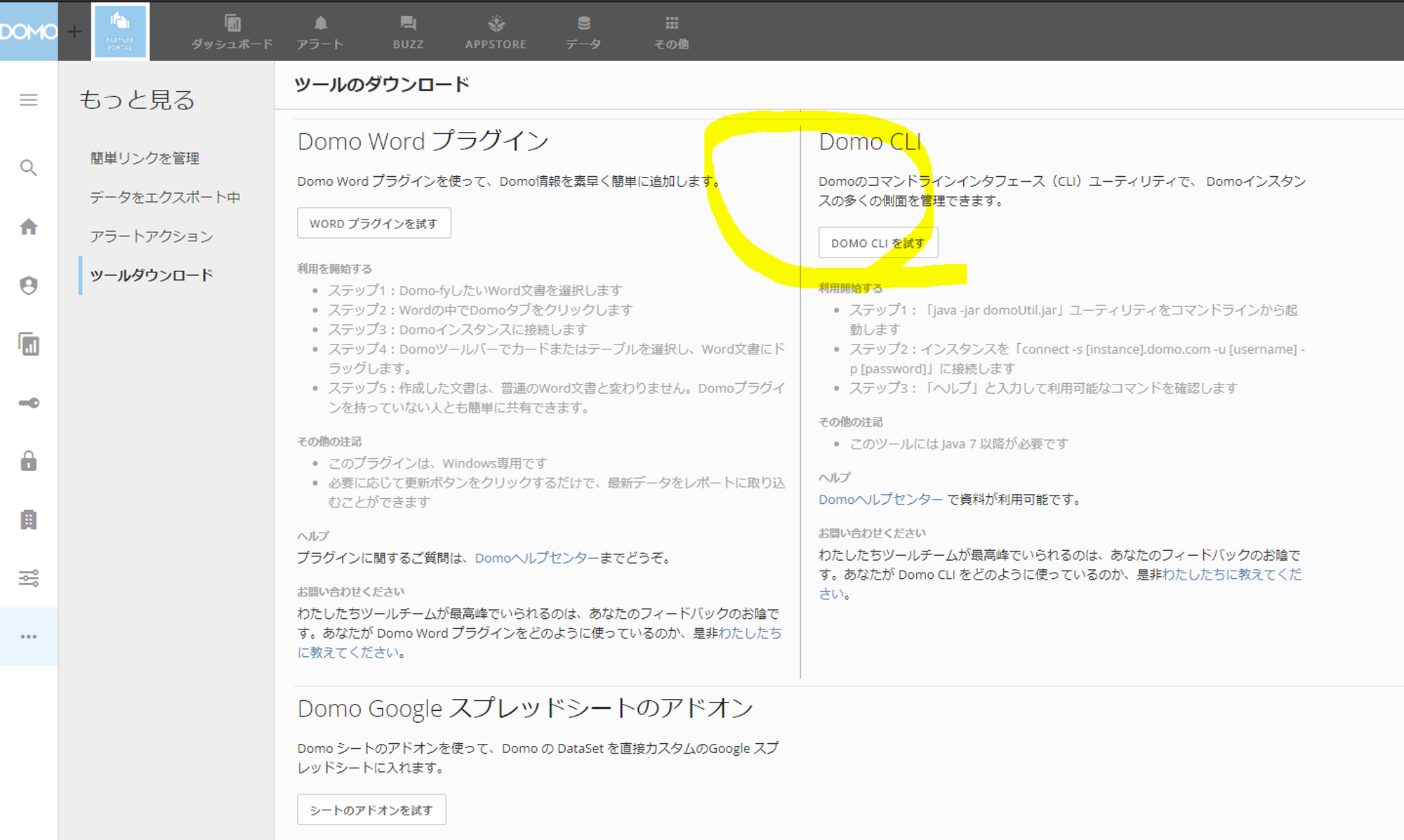1404x840 pixels.
Task: Open the データ menu
Action: (584, 32)
